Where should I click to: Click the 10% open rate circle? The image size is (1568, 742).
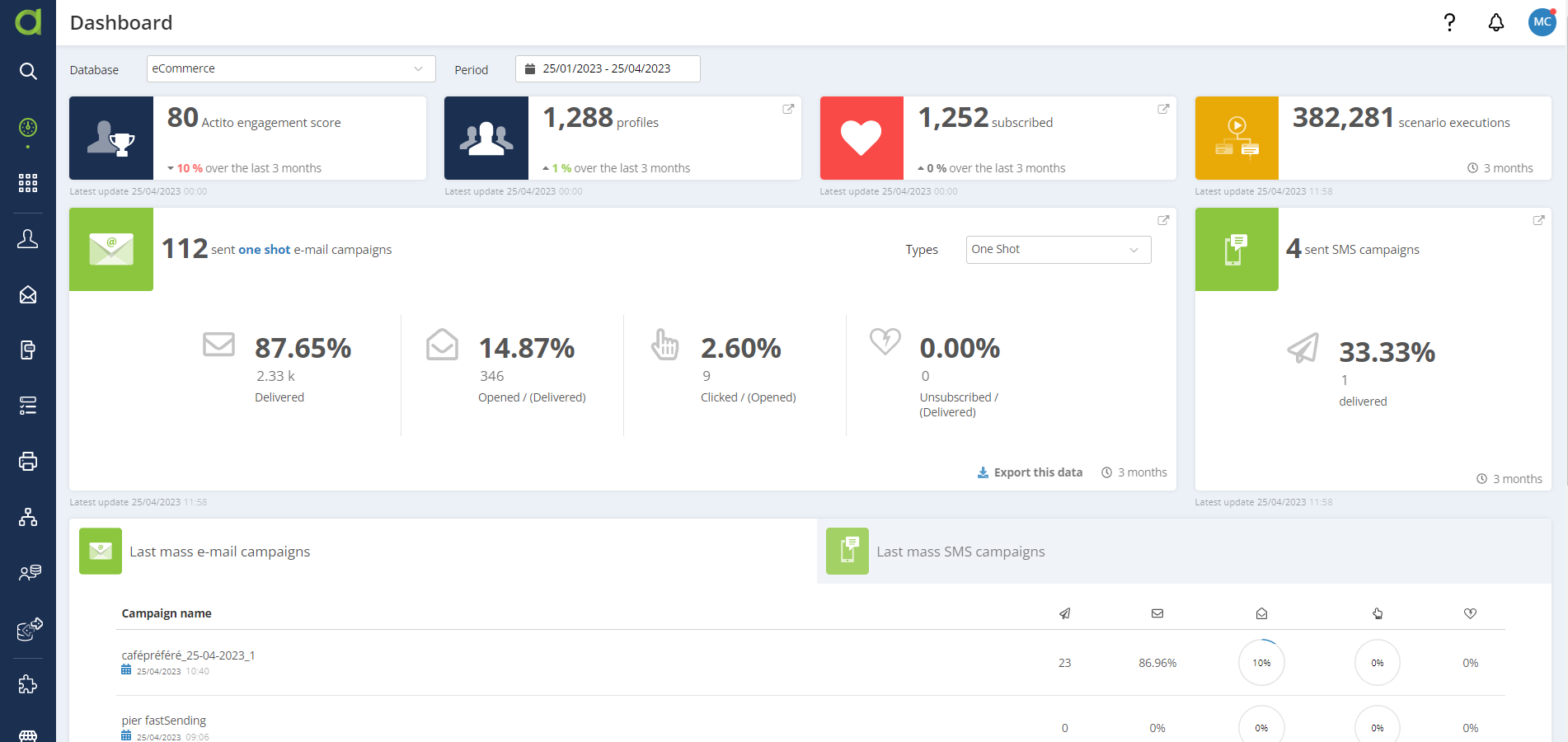click(1261, 663)
